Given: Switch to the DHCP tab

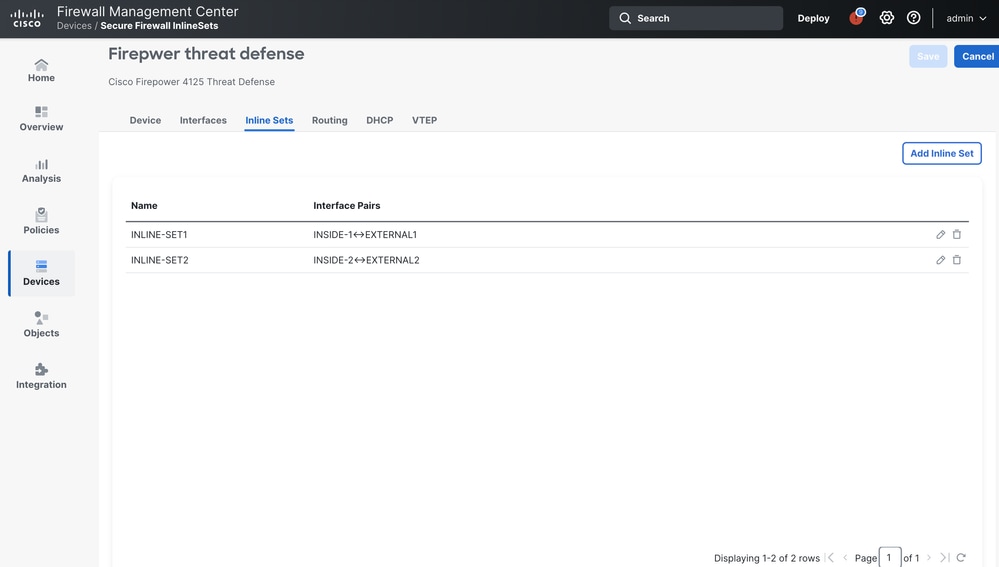Looking at the screenshot, I should (380, 120).
